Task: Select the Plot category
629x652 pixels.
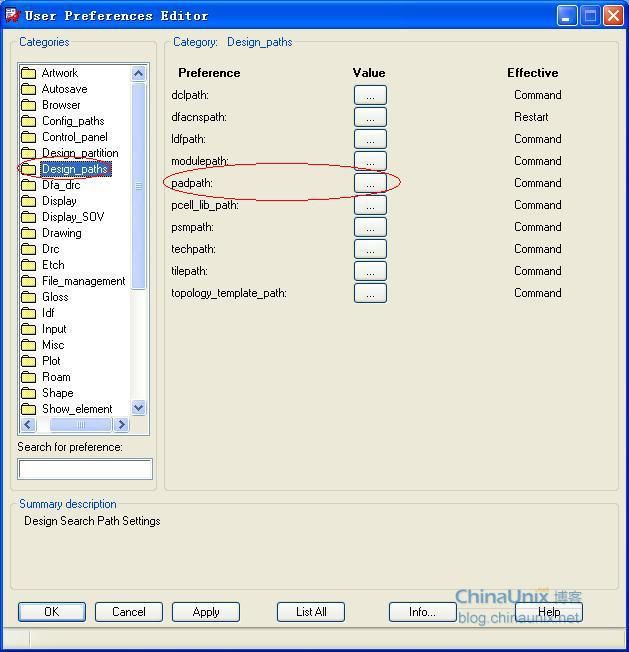Action: (51, 361)
